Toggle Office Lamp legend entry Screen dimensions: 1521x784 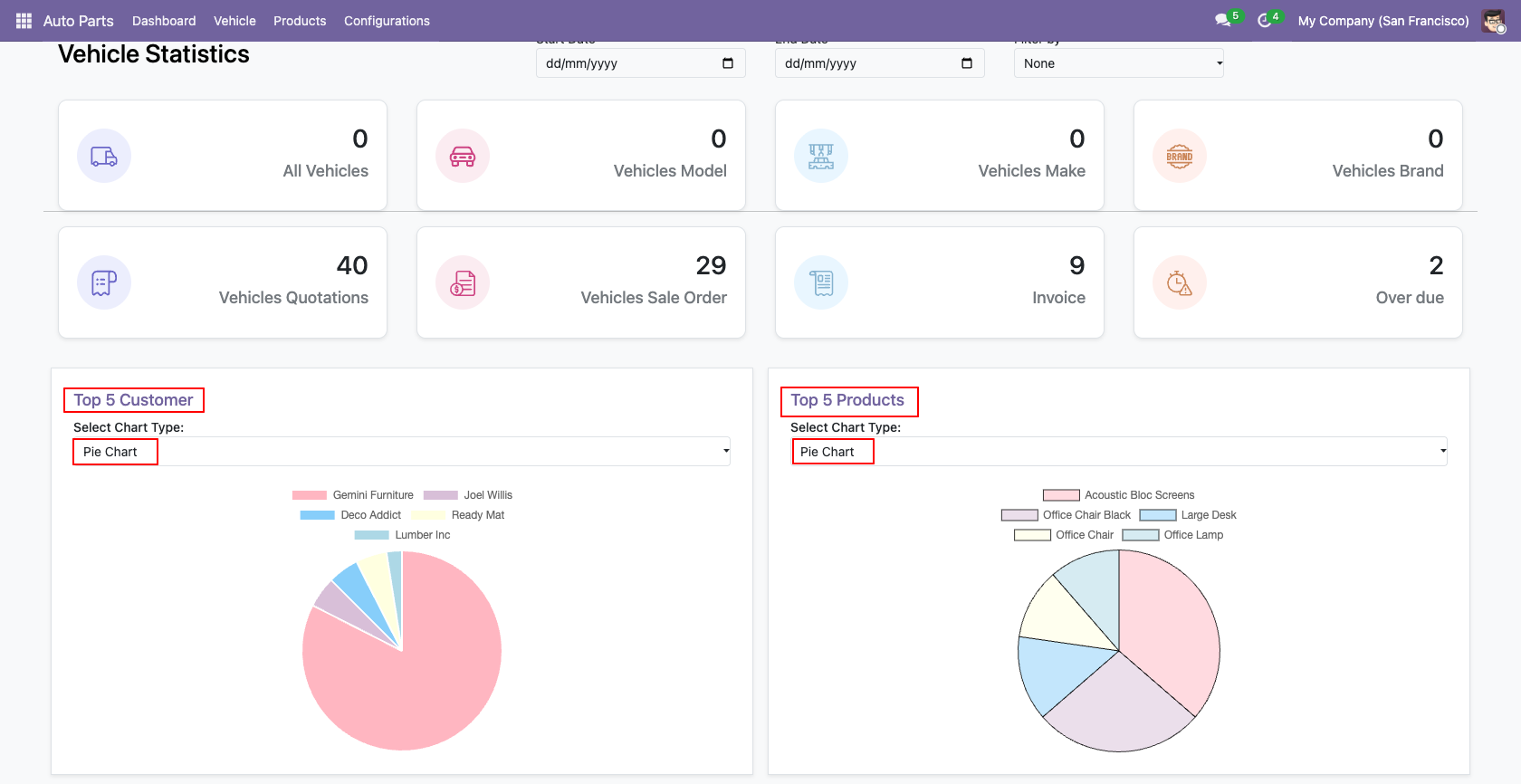[1173, 535]
